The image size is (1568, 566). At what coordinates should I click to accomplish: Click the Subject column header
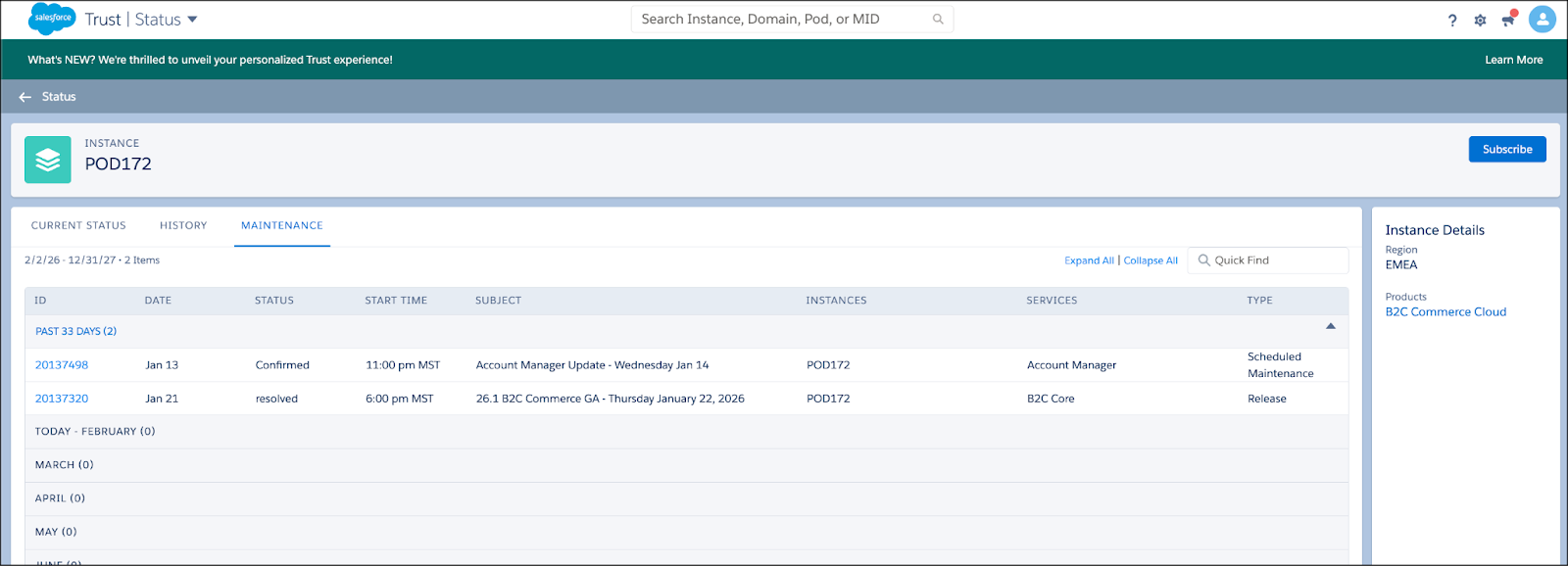pyautogui.click(x=498, y=301)
